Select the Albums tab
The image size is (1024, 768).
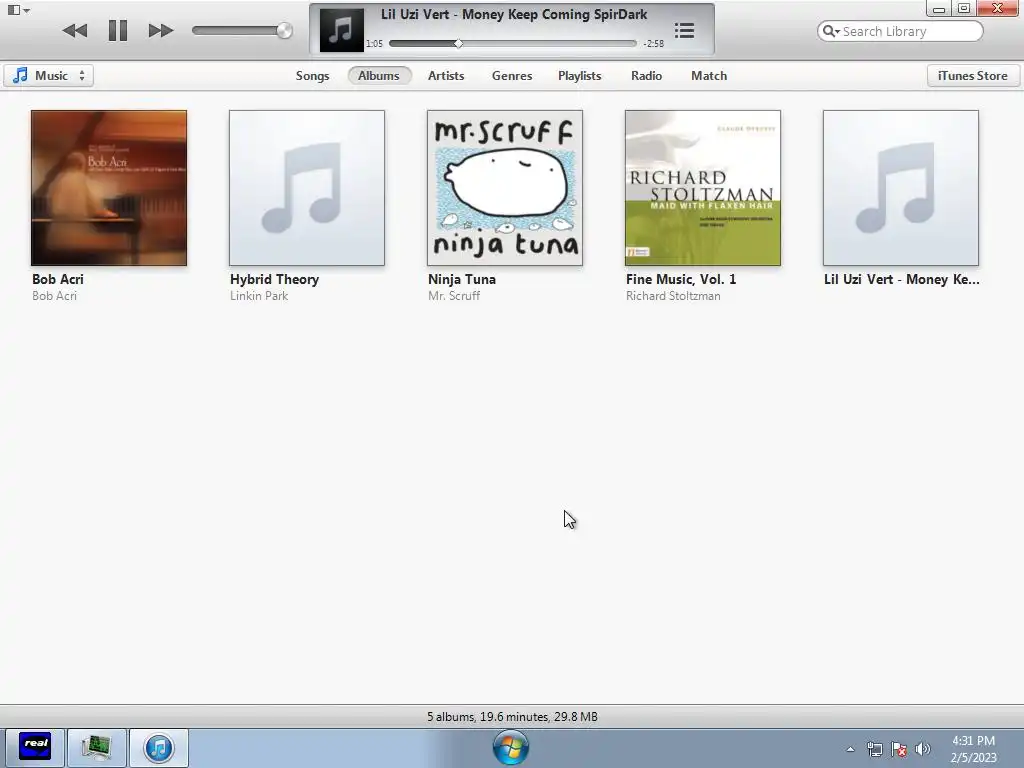379,76
